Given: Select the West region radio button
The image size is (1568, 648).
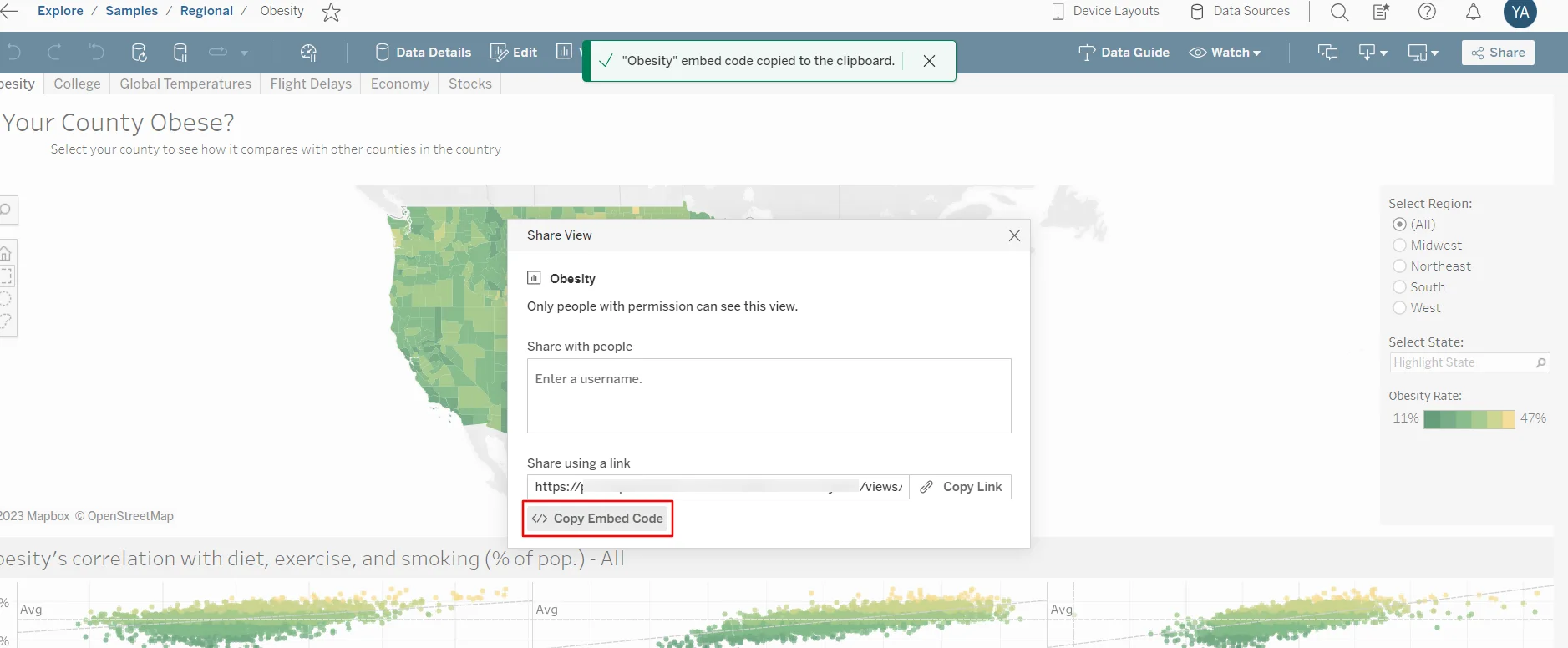Looking at the screenshot, I should (x=1399, y=308).
